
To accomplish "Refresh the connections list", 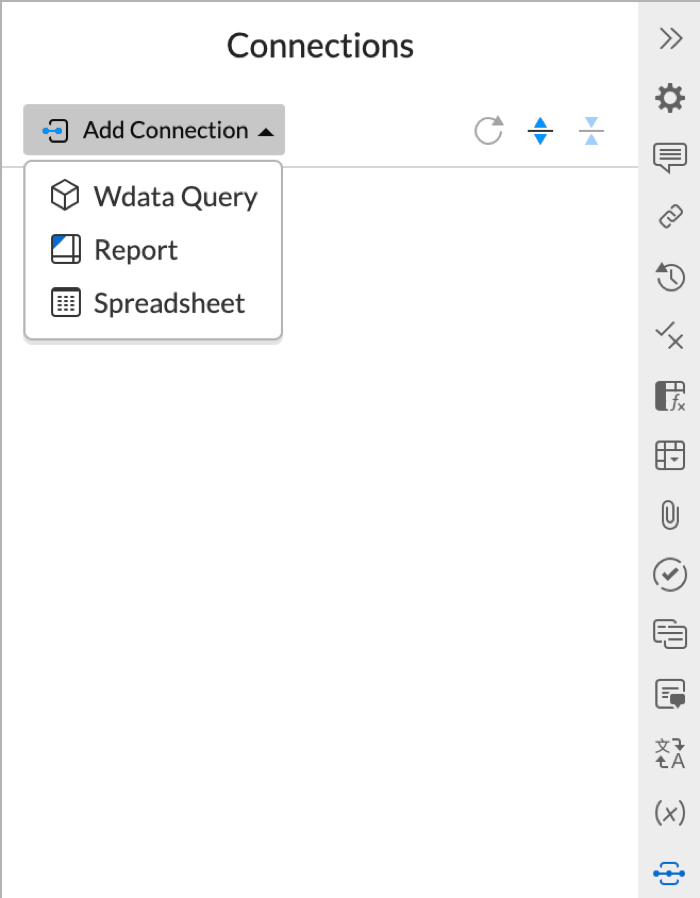I will click(x=488, y=130).
